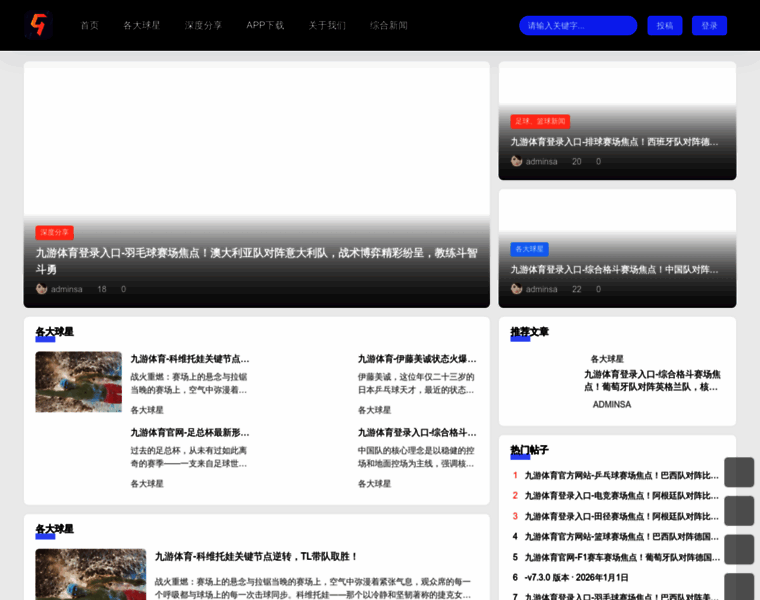760x600 pixels.
Task: Open the 九游体育-伊藤美诚状态火爆… title
Action: (x=417, y=359)
